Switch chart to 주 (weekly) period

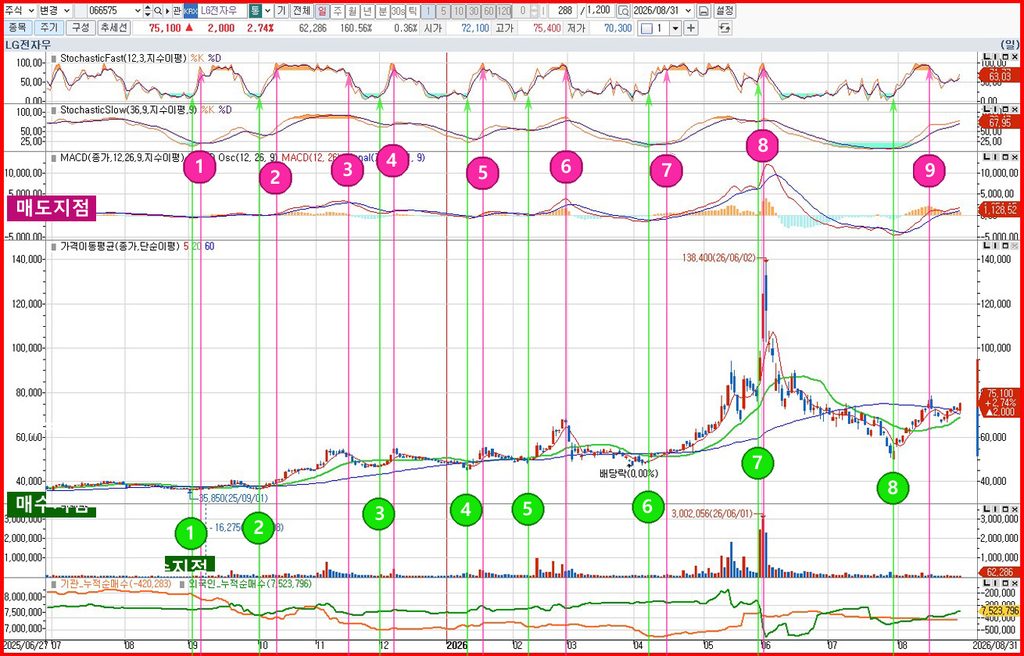pyautogui.click(x=337, y=11)
